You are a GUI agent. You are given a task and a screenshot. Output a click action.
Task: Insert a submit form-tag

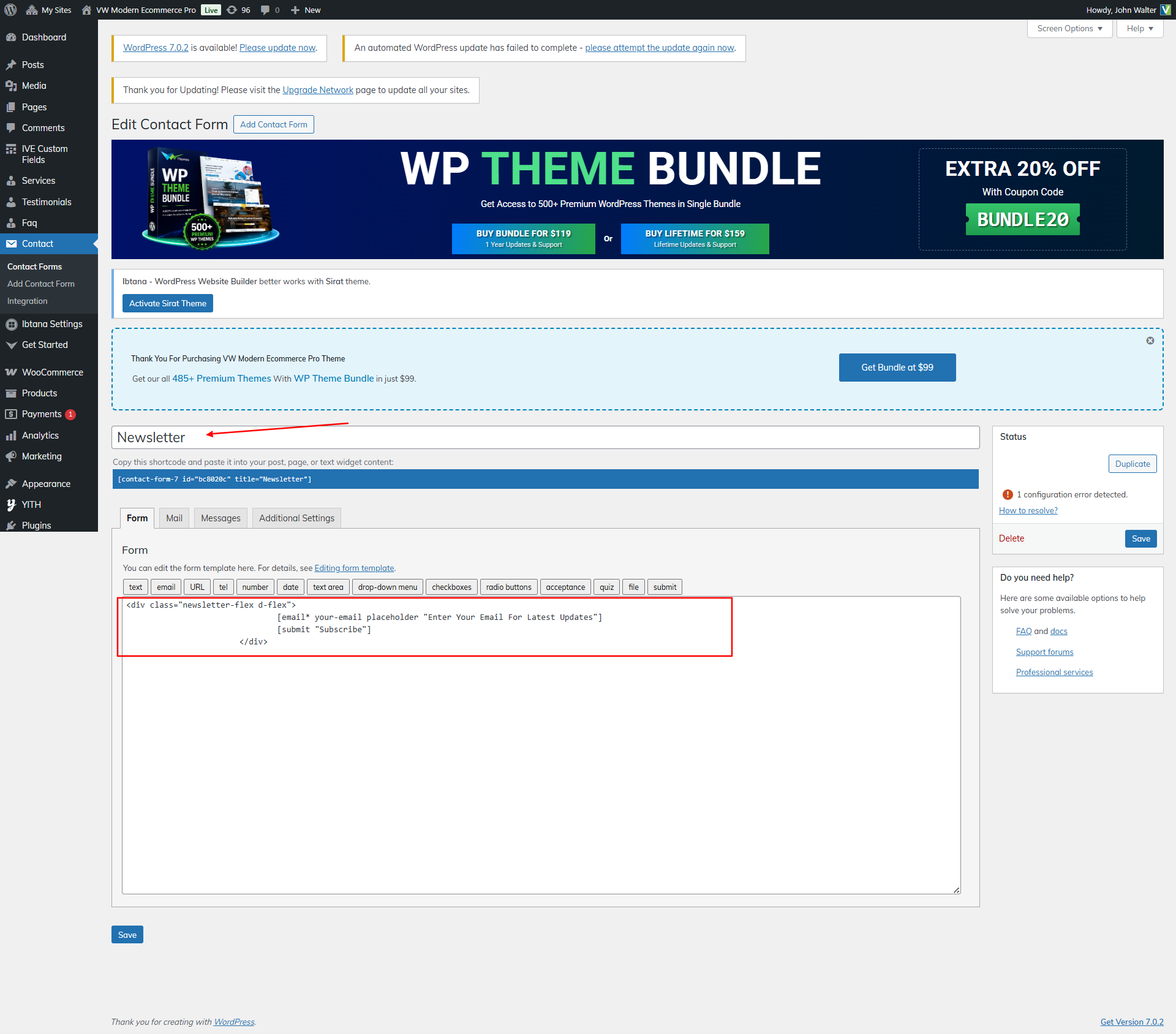[x=665, y=587]
